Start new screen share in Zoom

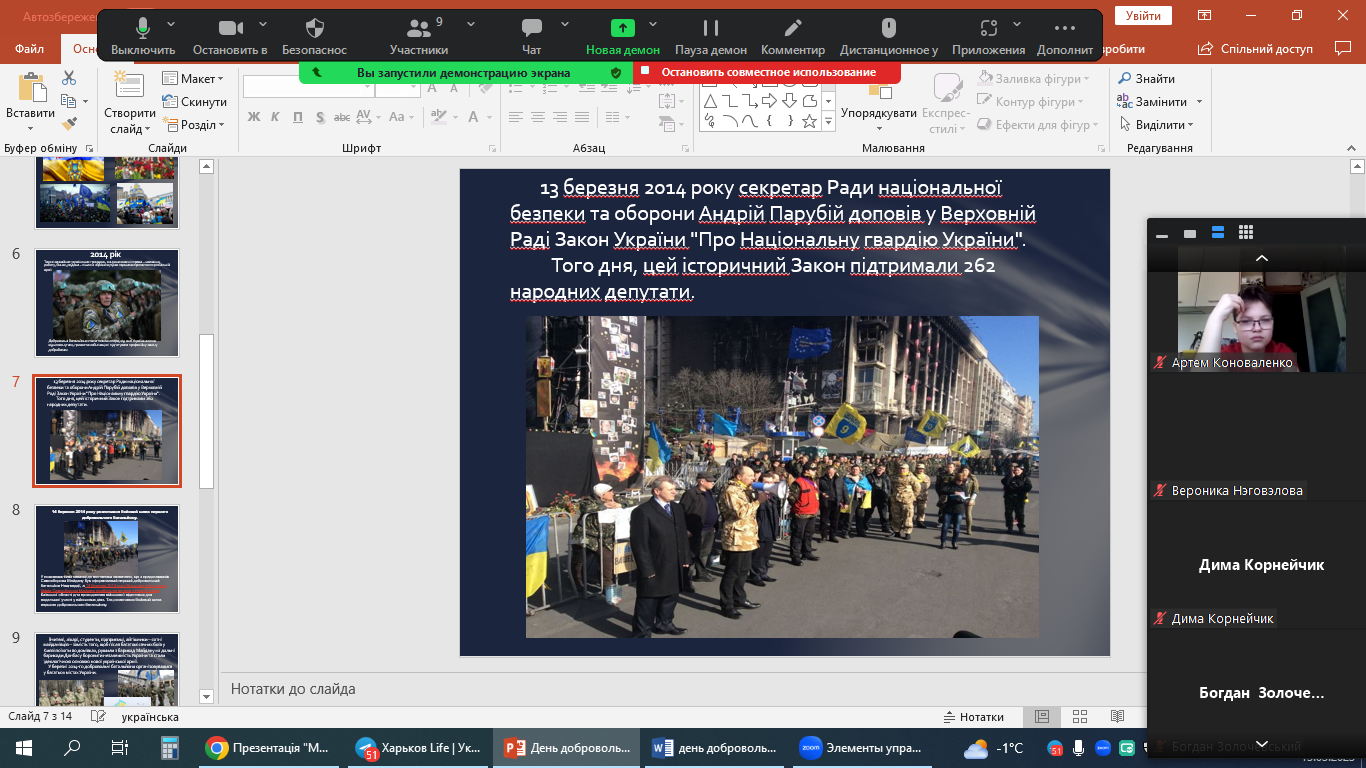(x=623, y=36)
